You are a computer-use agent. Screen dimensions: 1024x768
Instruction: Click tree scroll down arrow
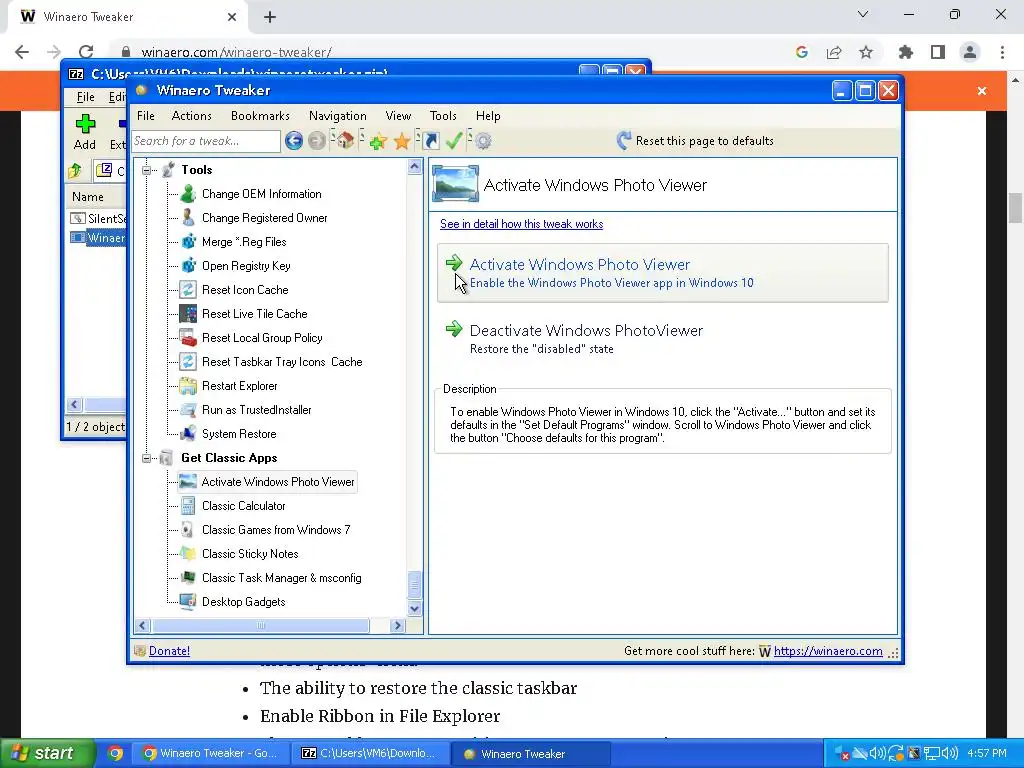coord(415,609)
